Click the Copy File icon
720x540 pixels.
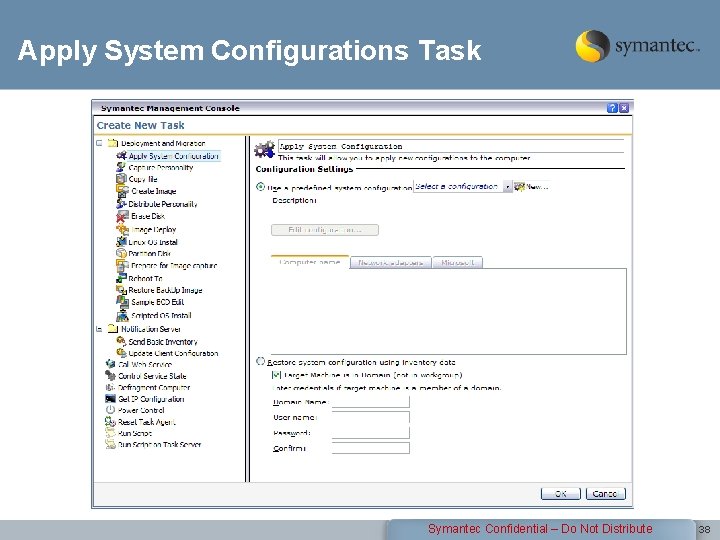(121, 179)
